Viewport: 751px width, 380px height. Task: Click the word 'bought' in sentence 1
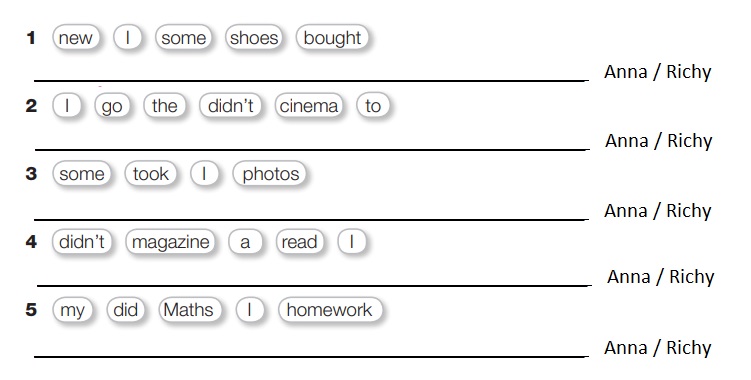point(332,38)
